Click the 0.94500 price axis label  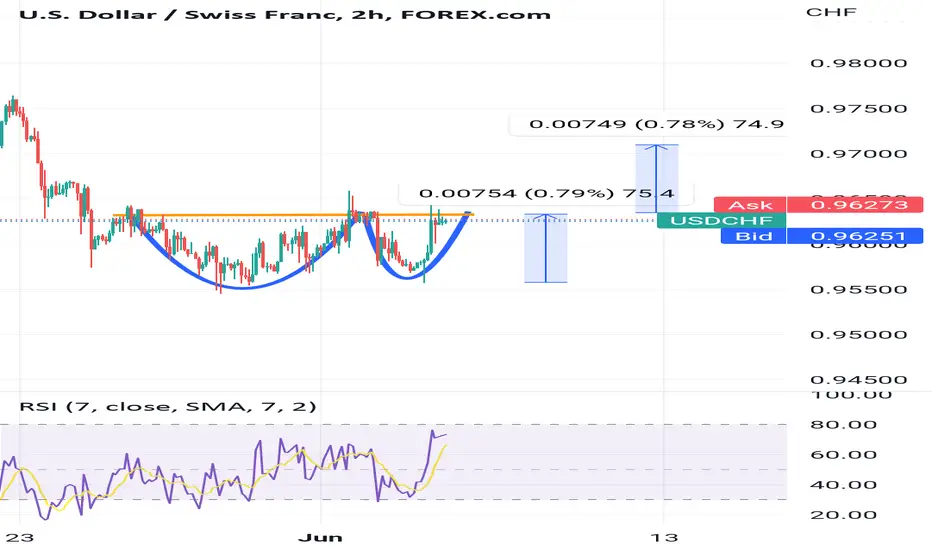[858, 380]
